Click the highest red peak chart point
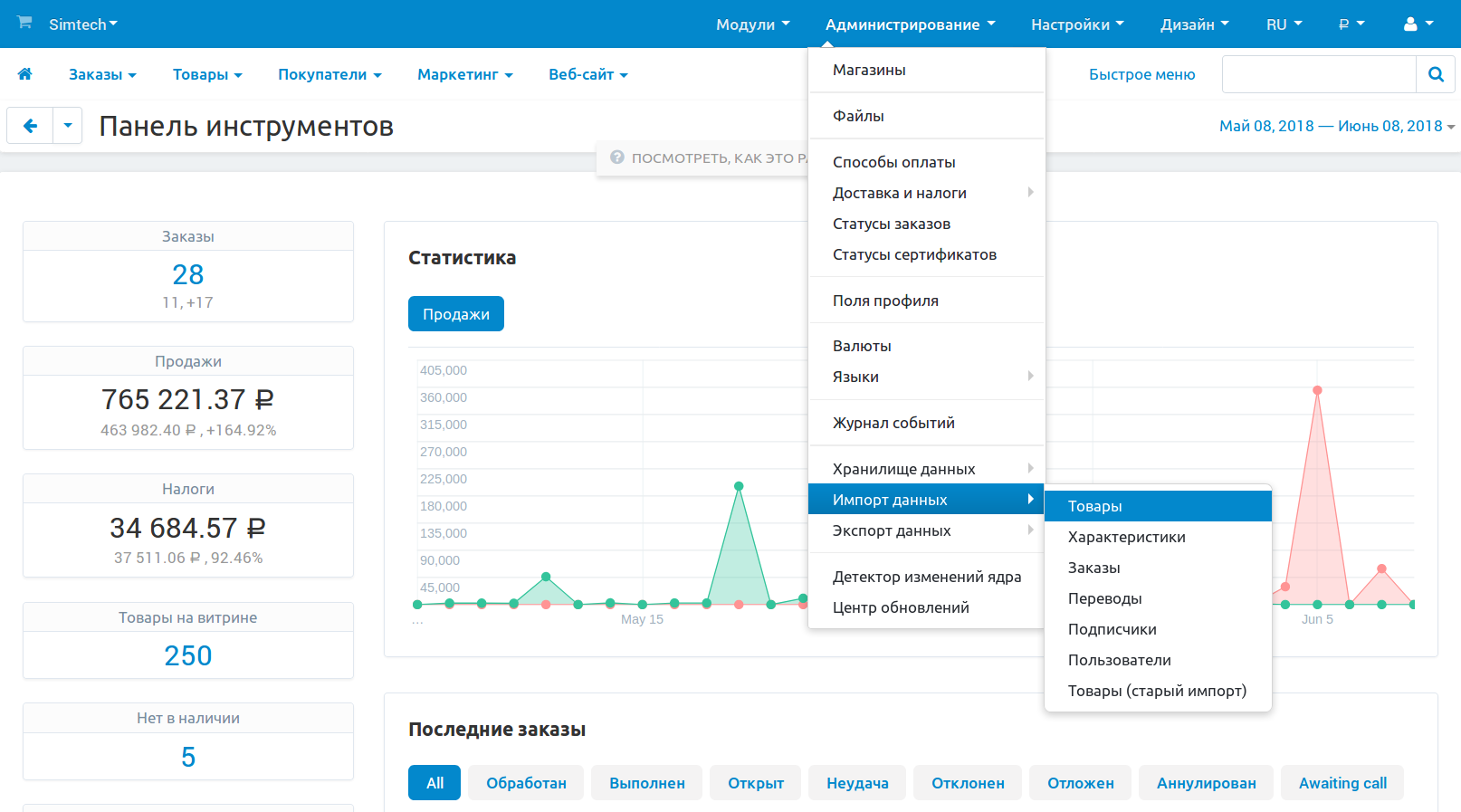 point(1317,390)
